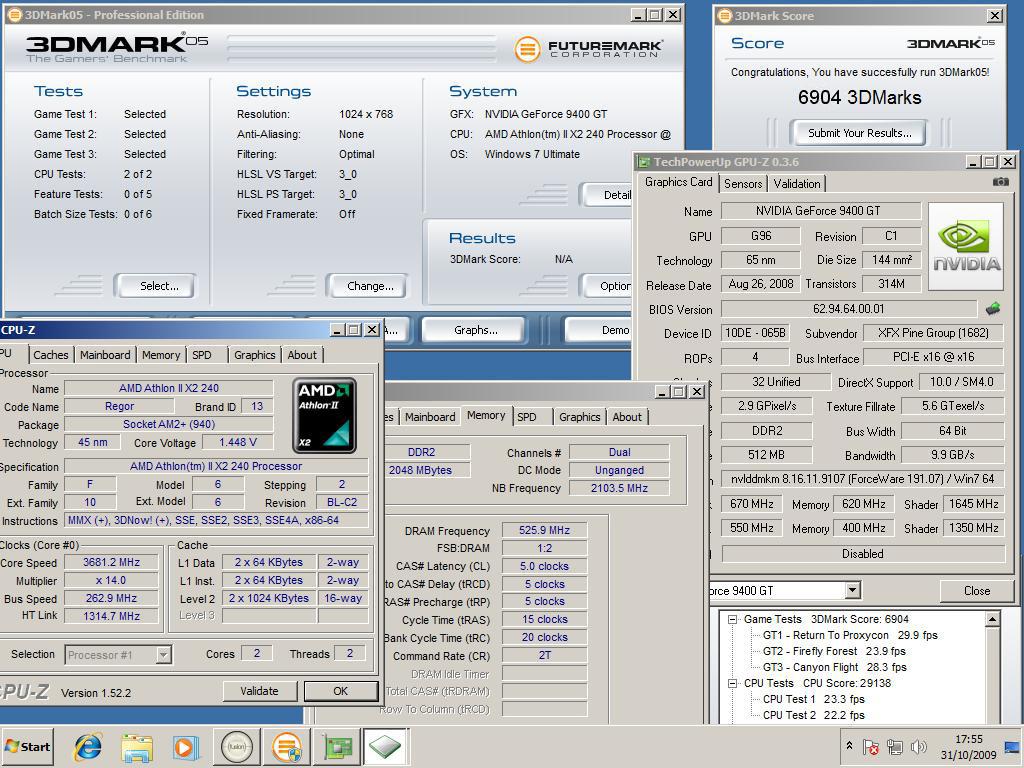The image size is (1024, 768).
Task: Click Select... button under Tests
Action: pos(156,286)
